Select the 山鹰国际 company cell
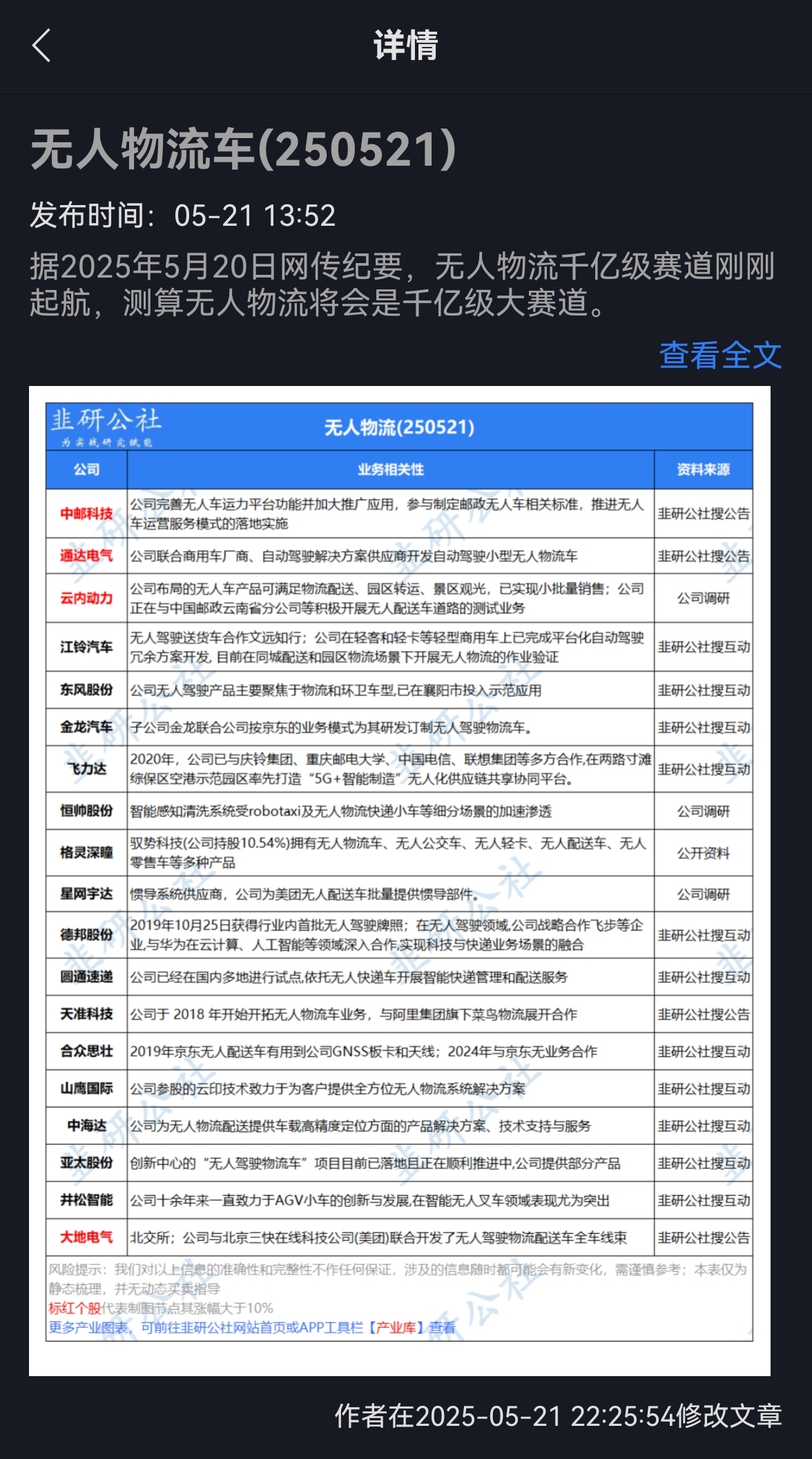This screenshot has height=1459, width=812. 86,1089
